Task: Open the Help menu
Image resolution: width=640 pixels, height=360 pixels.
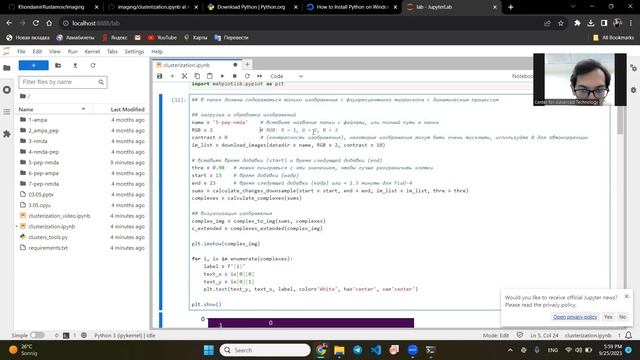Action: coord(157,51)
